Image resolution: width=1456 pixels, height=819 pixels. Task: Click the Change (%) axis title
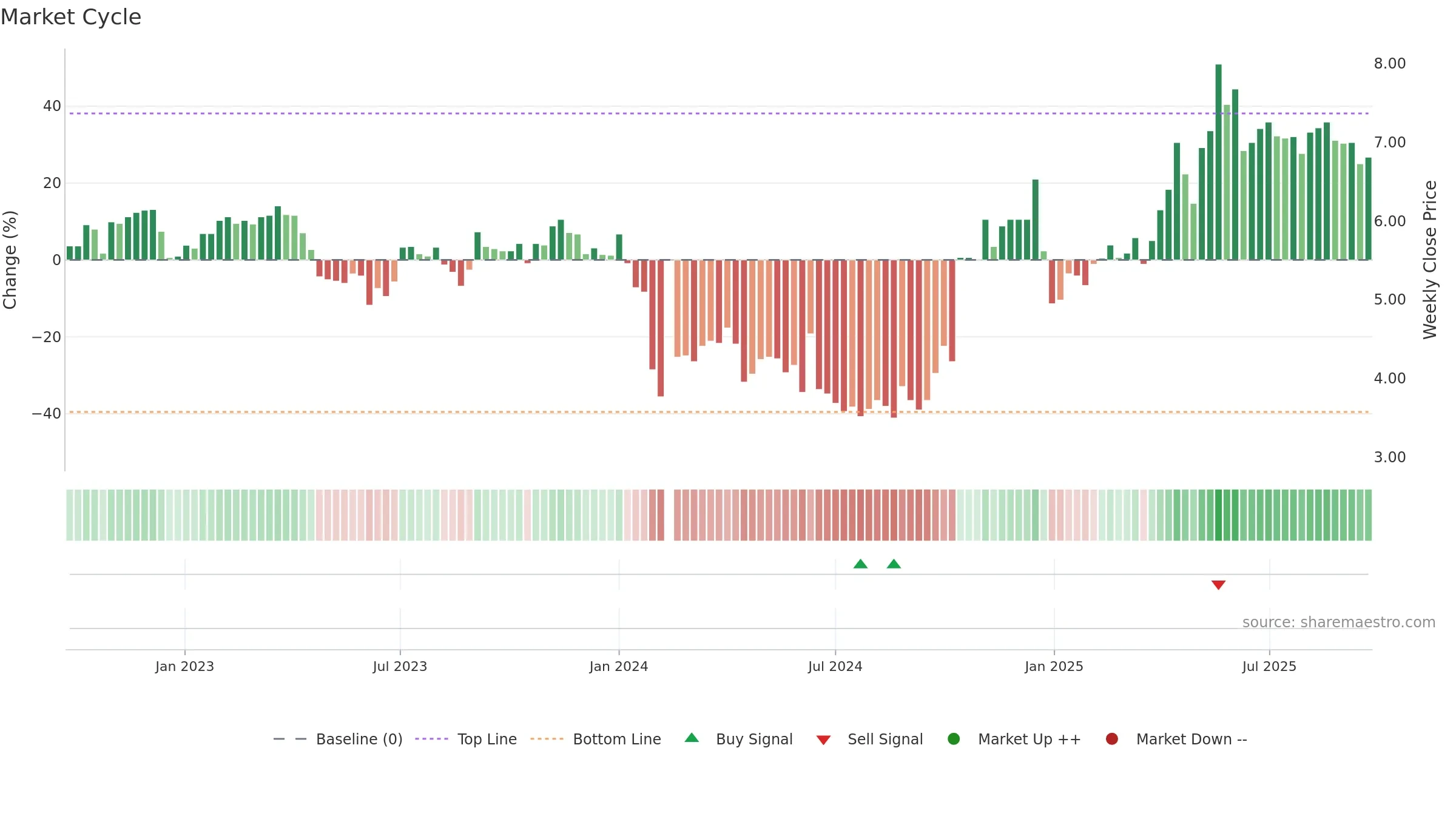pyautogui.click(x=10, y=260)
